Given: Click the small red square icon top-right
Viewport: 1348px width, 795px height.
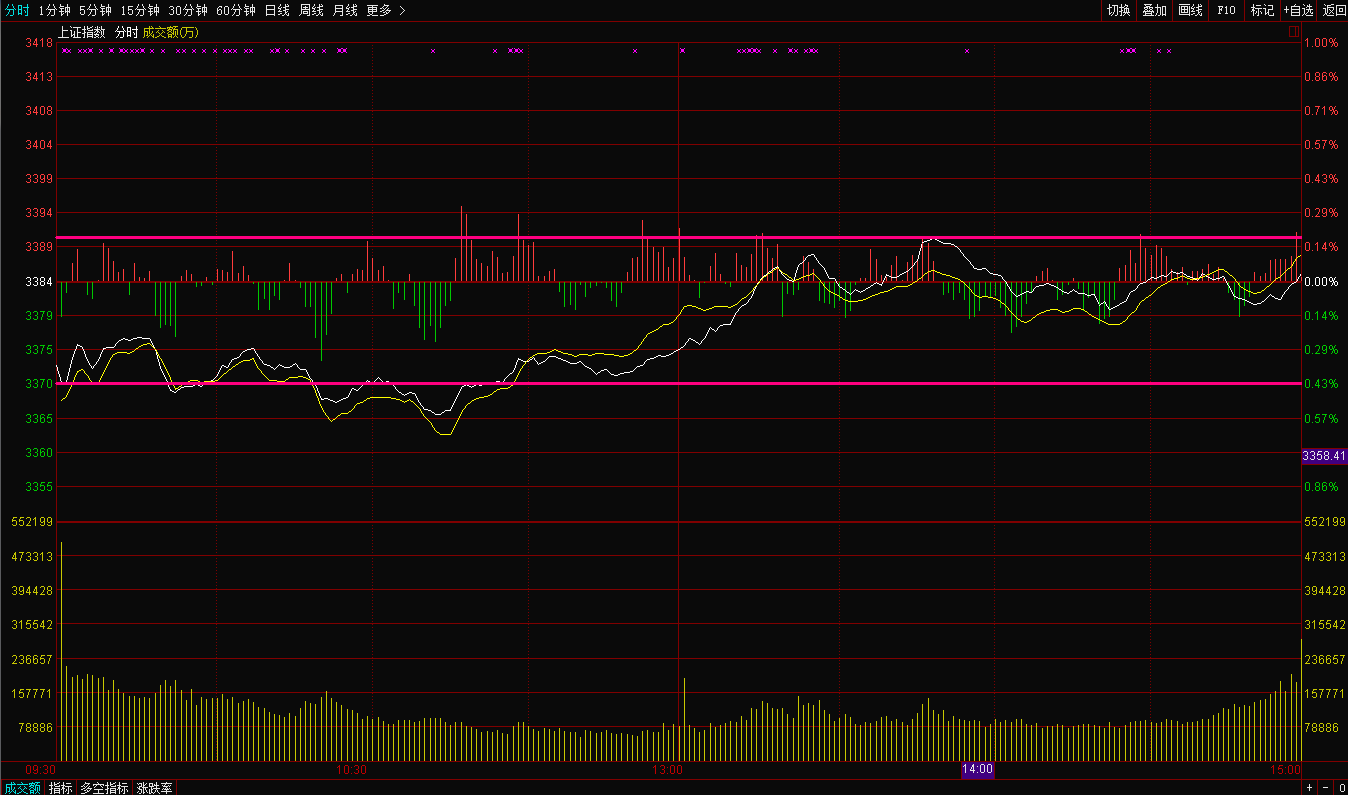Looking at the screenshot, I should pyautogui.click(x=1293, y=31).
